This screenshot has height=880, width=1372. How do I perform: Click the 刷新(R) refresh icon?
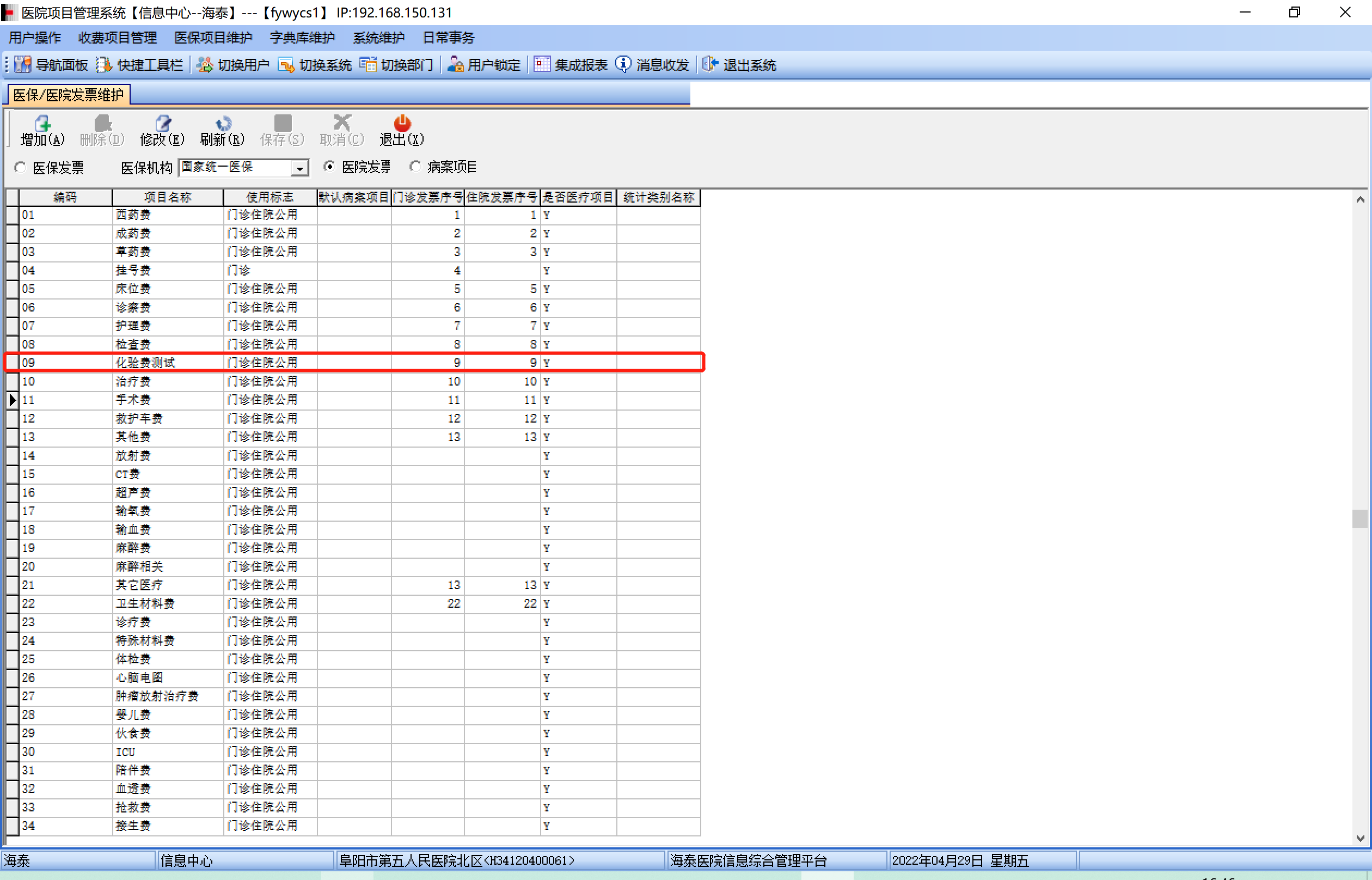coord(222,124)
